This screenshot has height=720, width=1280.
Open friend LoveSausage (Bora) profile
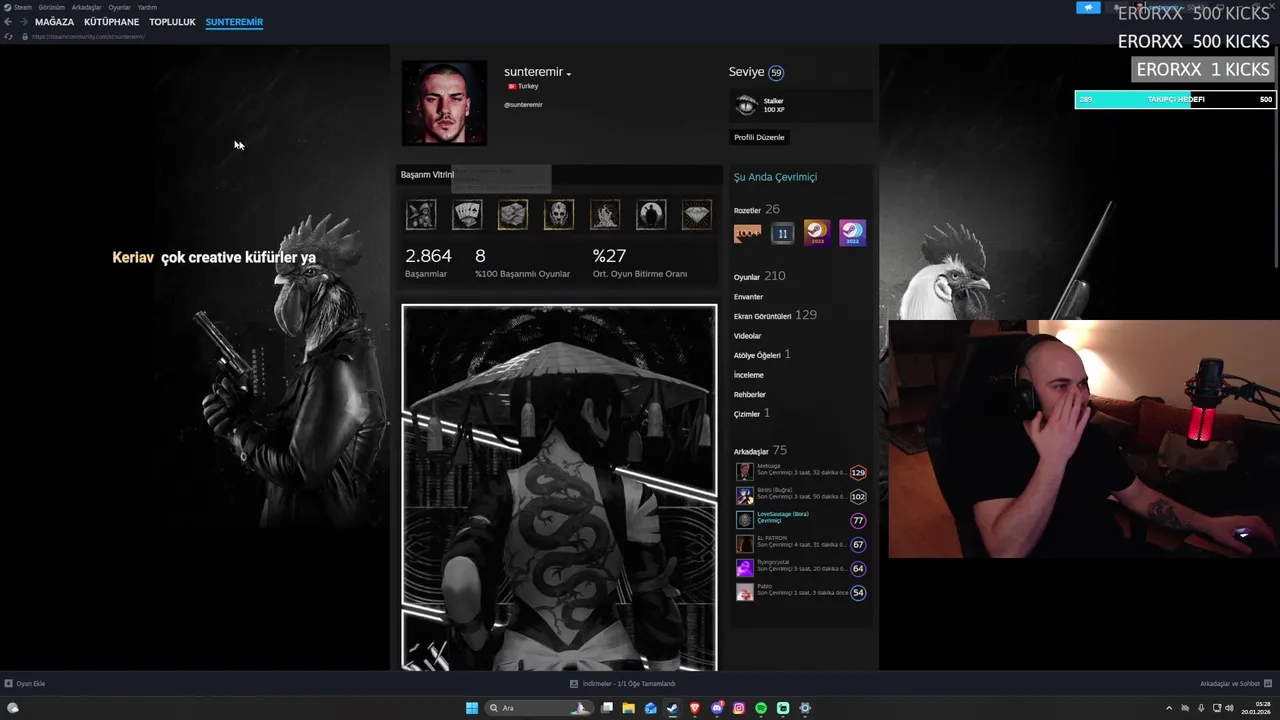click(801, 520)
